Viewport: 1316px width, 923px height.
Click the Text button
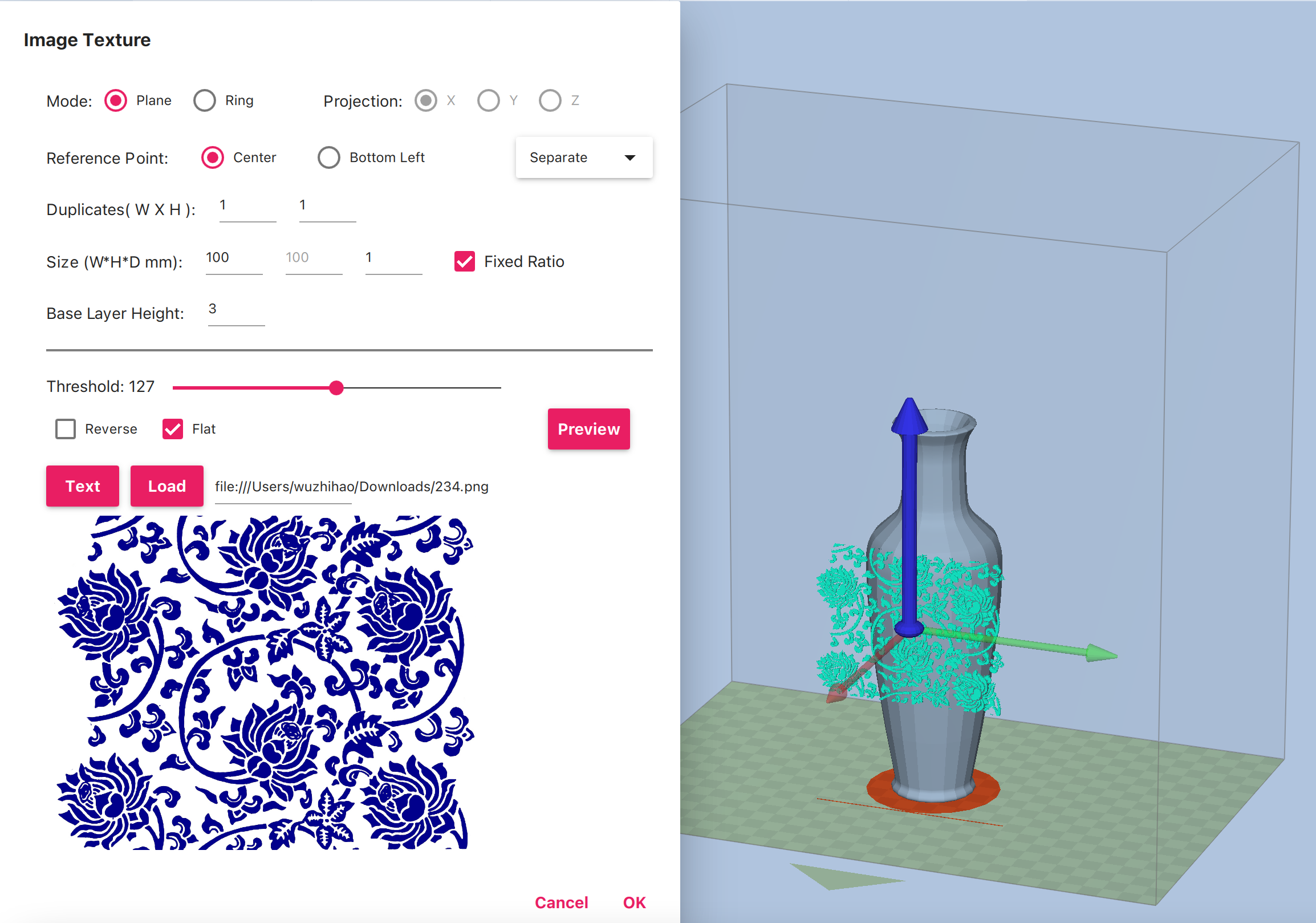(83, 486)
